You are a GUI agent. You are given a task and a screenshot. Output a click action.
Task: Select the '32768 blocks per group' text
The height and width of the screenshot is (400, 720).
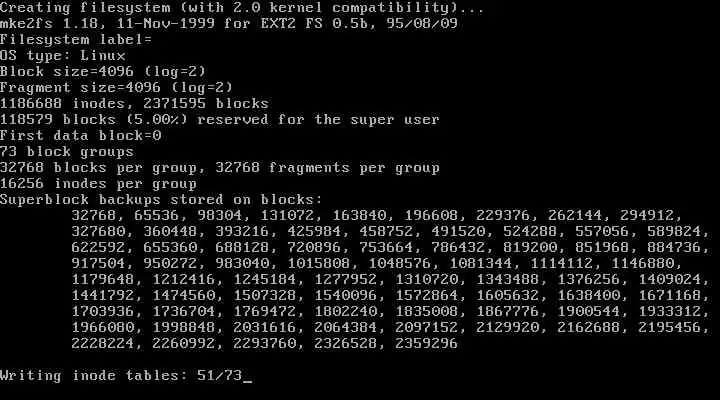(x=98, y=168)
